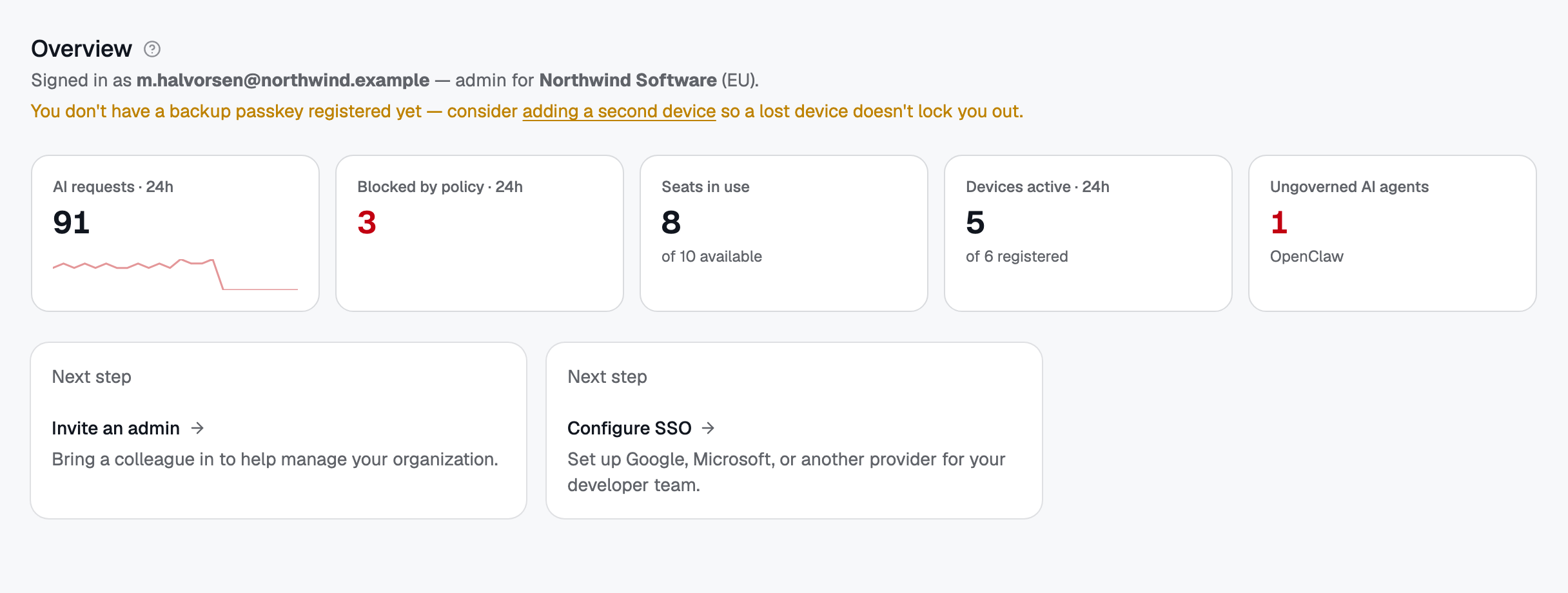The image size is (1568, 593).
Task: Click the devices active value 5
Action: tap(975, 223)
